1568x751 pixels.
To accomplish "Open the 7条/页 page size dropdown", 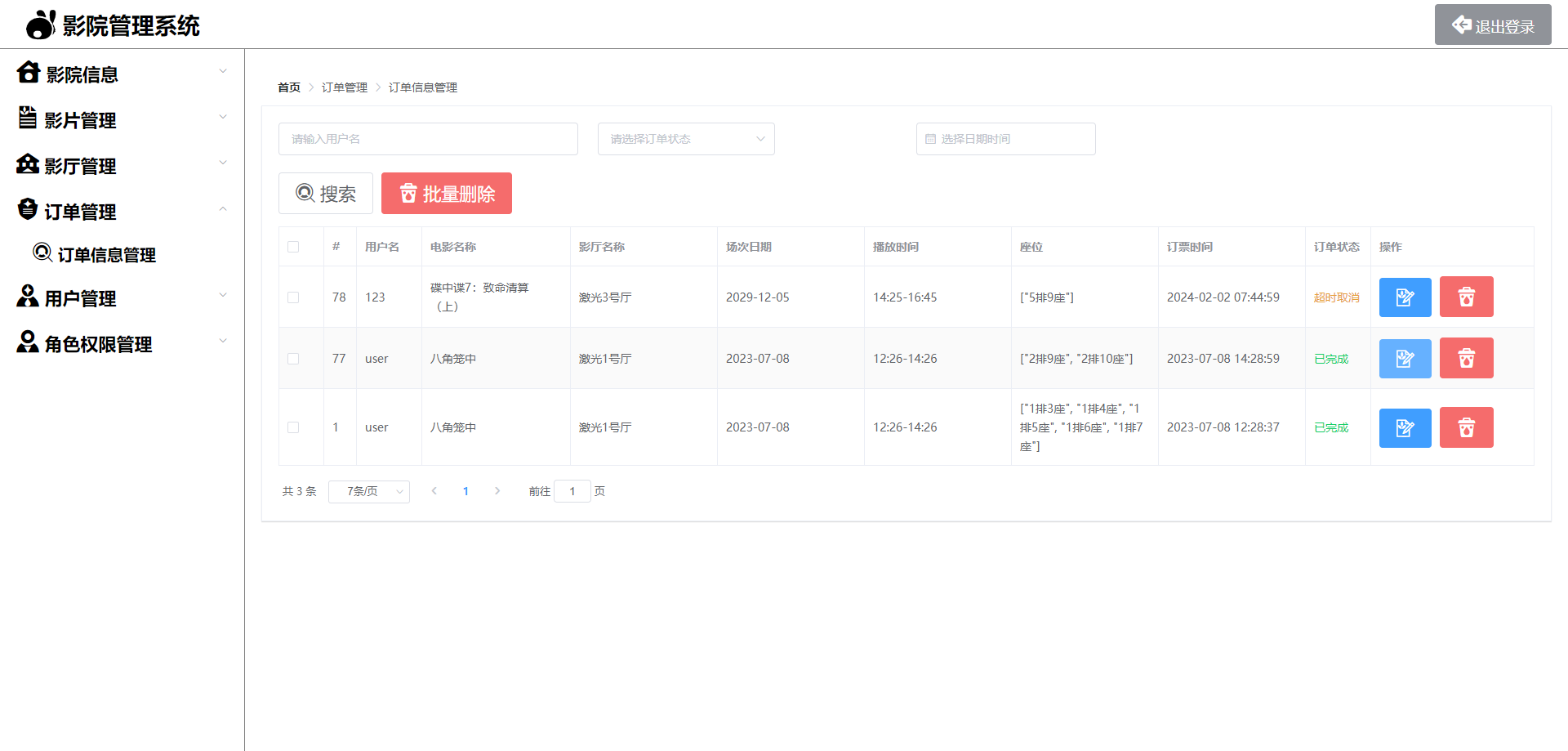I will [368, 492].
